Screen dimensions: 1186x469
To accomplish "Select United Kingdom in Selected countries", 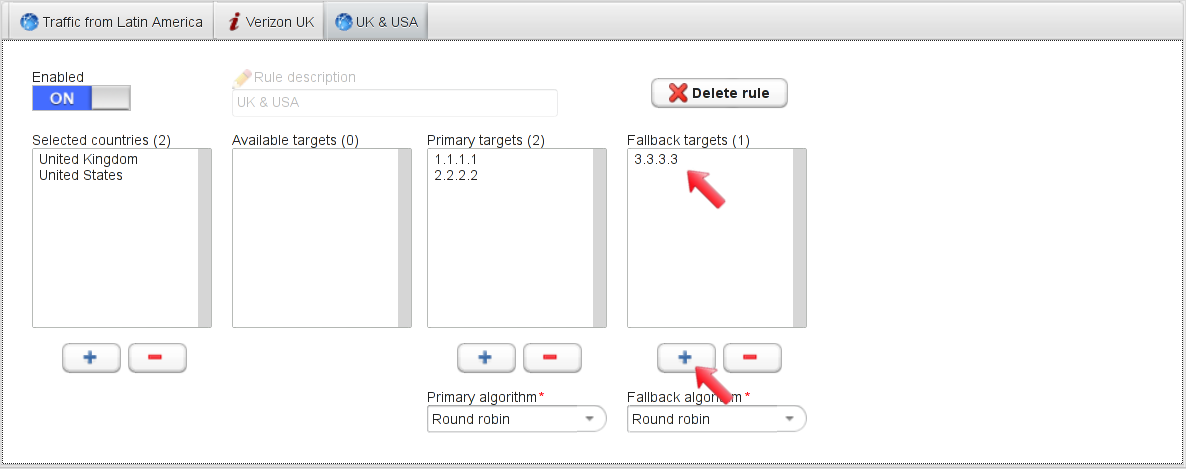I will coord(88,160).
